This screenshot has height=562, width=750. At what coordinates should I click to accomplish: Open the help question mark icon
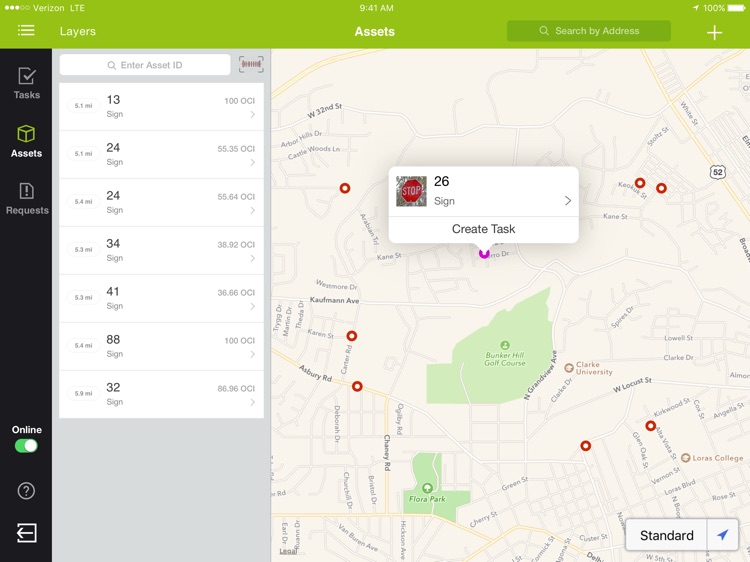pos(26,491)
